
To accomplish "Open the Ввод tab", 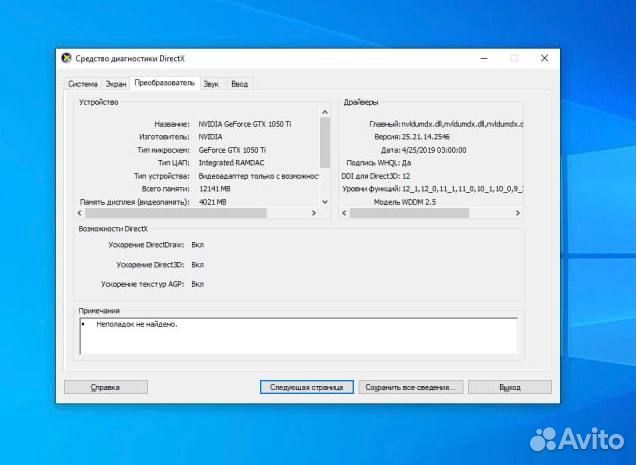I will pyautogui.click(x=239, y=84).
